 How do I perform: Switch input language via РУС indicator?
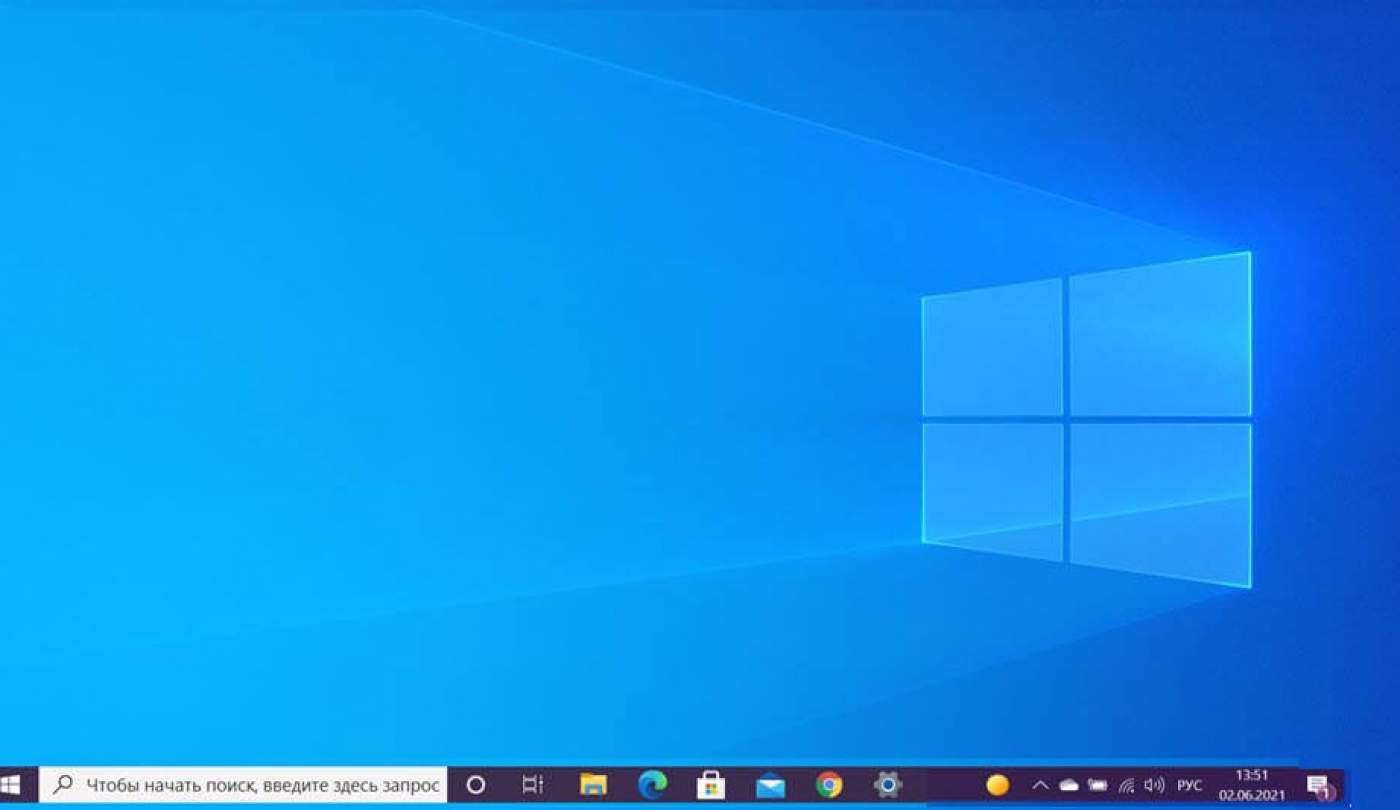[x=1189, y=786]
